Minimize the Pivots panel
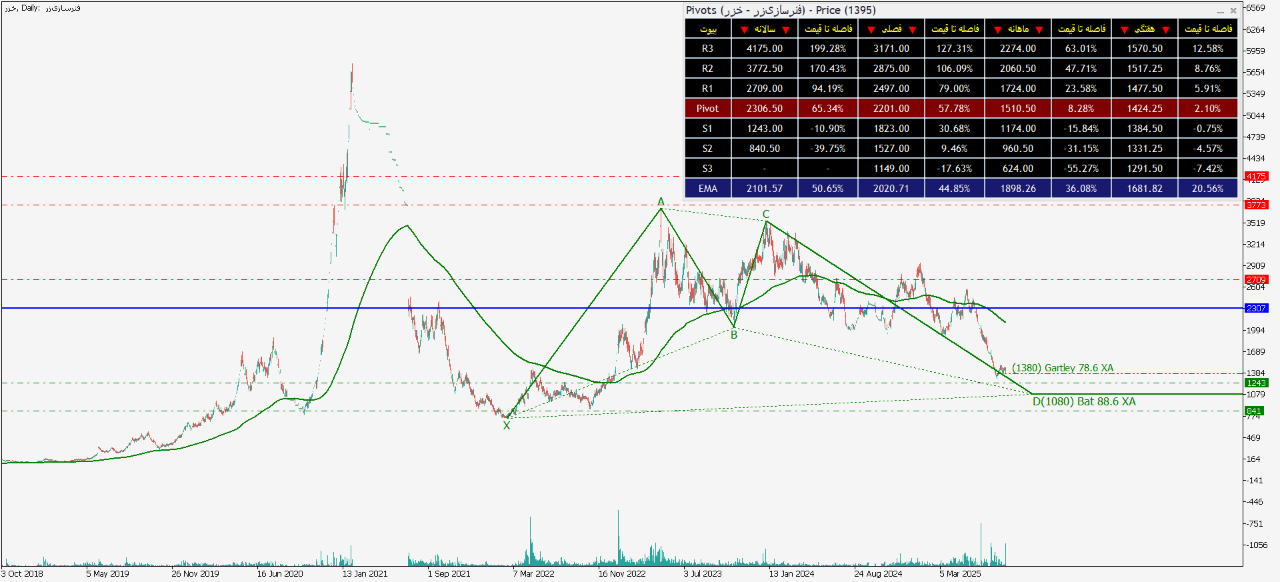The width and height of the screenshot is (1280, 582). (1219, 10)
